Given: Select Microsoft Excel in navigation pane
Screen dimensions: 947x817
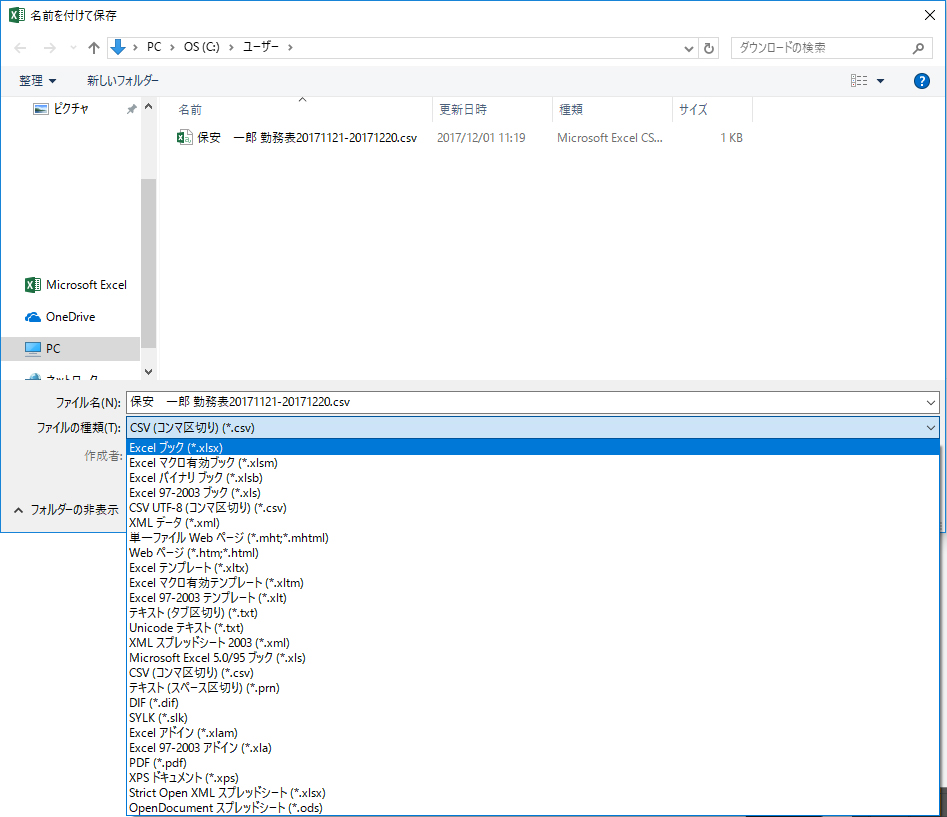Looking at the screenshot, I should pos(76,285).
